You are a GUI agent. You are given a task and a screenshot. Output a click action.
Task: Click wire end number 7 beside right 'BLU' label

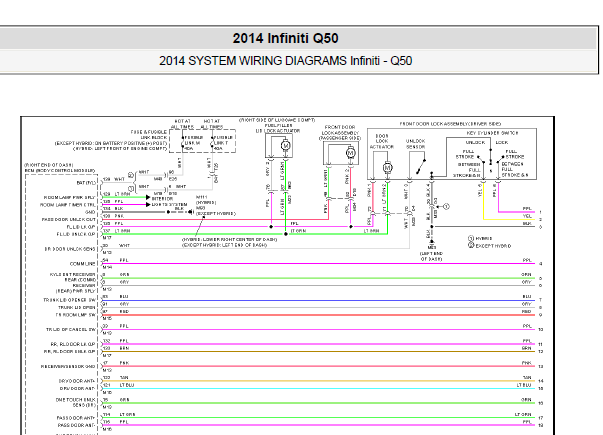(540, 300)
